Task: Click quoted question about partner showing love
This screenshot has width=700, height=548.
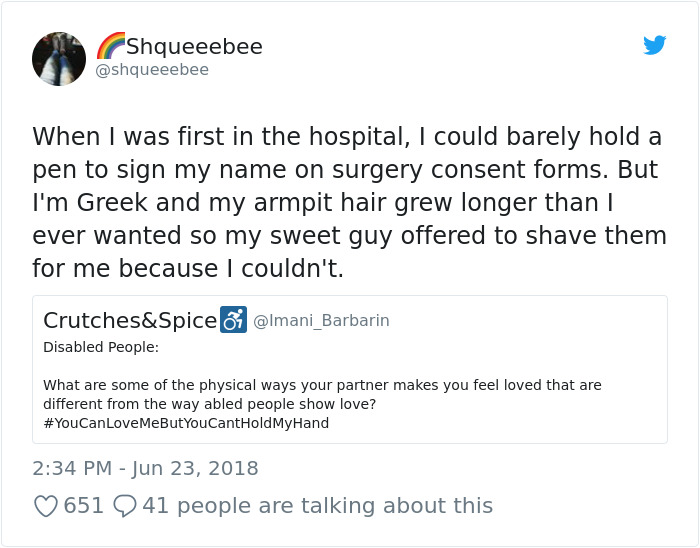Action: click(322, 394)
